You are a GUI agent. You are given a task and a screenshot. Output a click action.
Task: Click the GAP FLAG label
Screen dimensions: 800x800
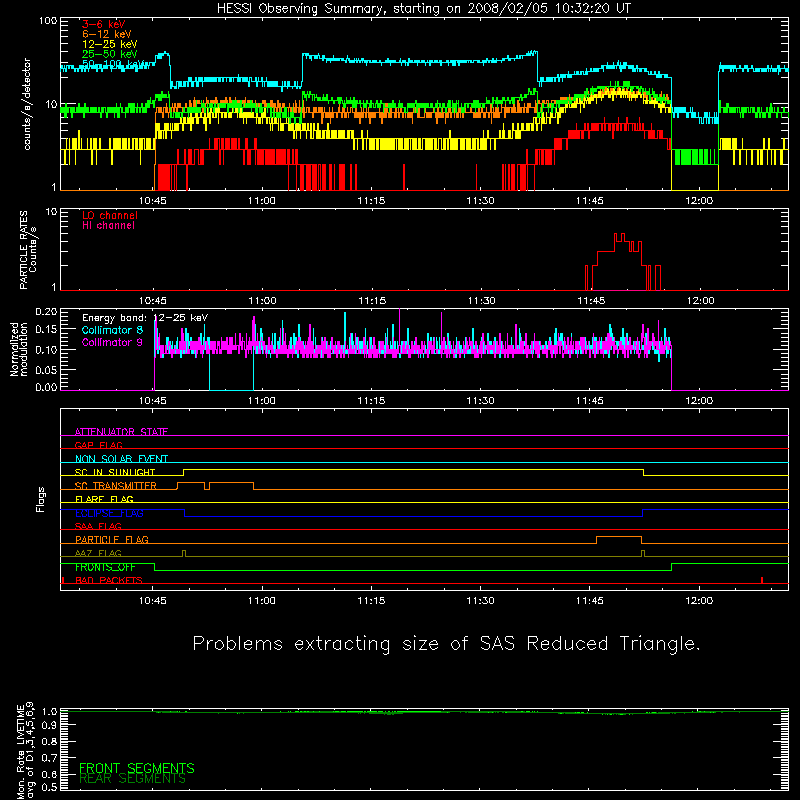[x=98, y=445]
